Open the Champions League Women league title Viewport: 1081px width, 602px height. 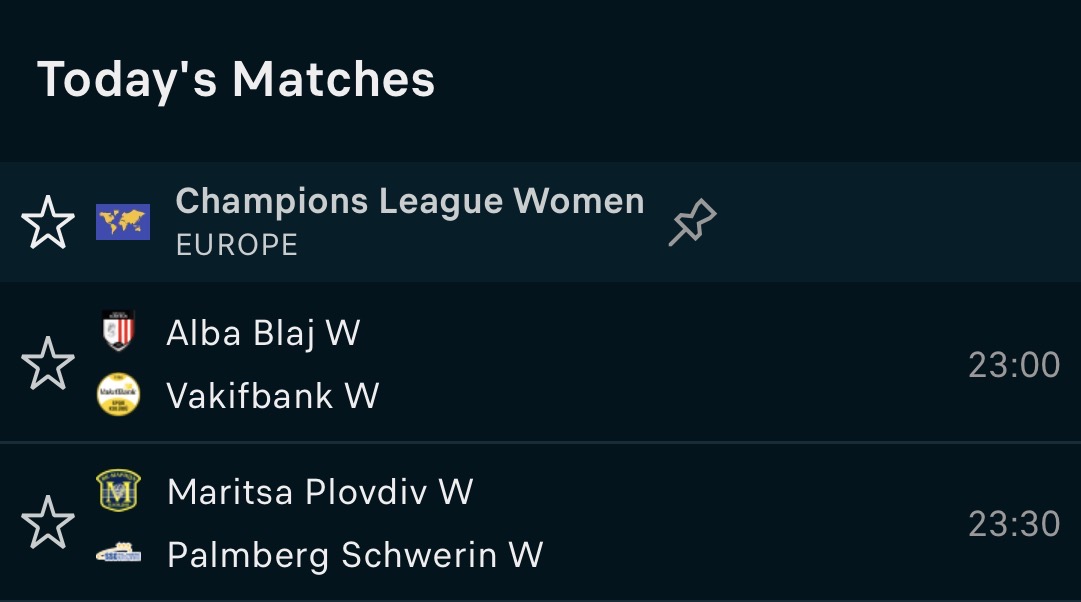tap(409, 201)
